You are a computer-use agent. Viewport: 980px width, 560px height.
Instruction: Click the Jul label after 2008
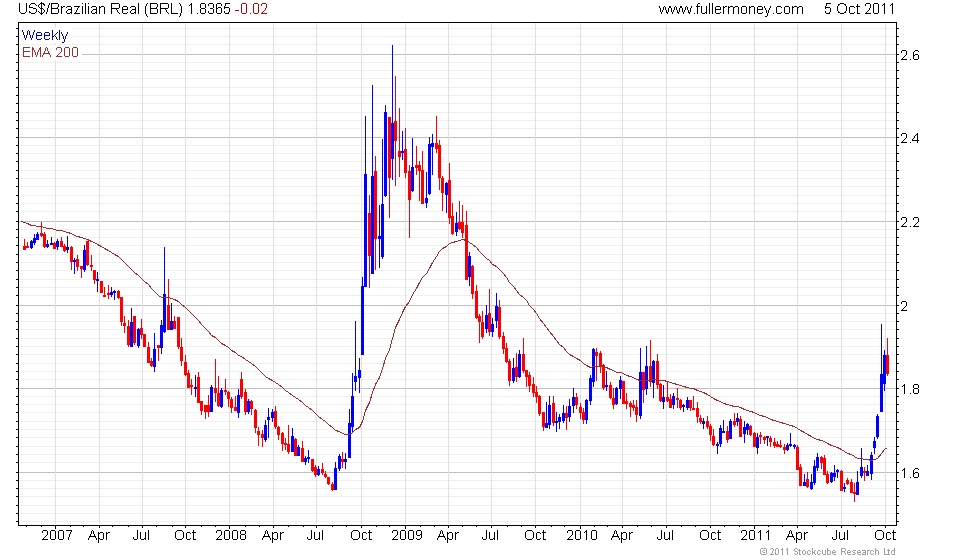[316, 535]
